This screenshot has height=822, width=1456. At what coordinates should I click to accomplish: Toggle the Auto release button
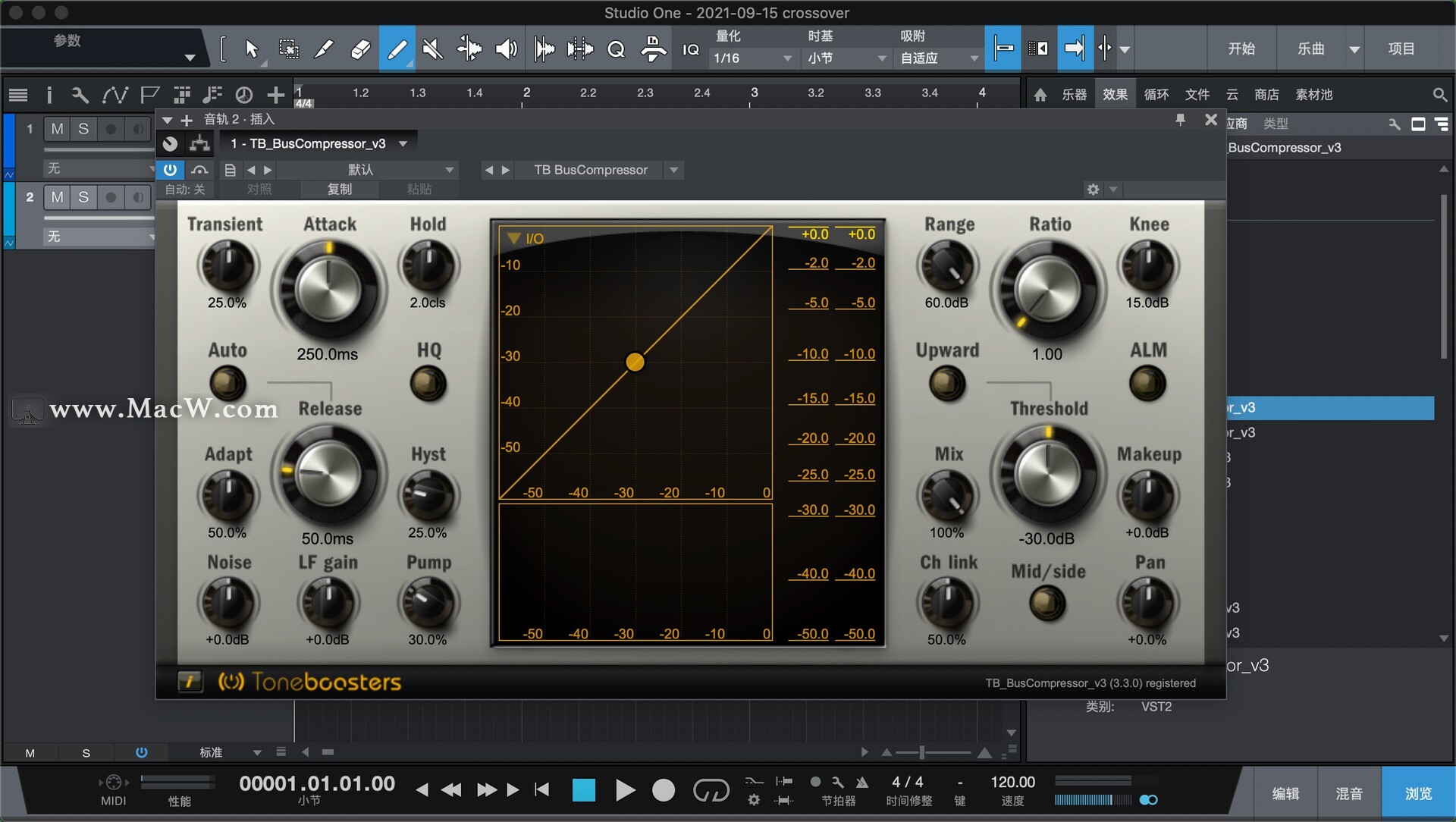[x=227, y=383]
